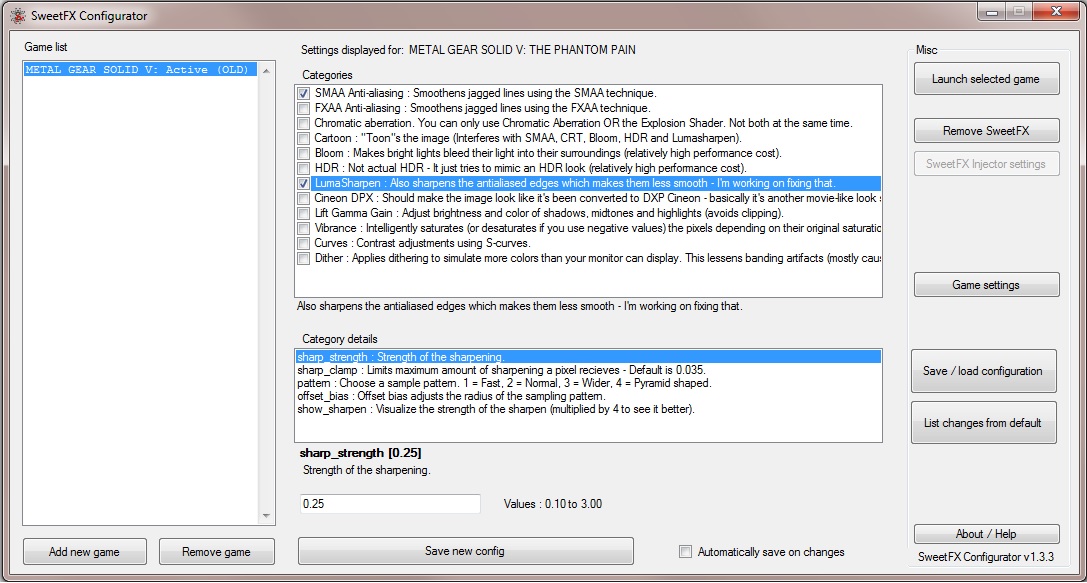
Task: Click the 0.25 value input field
Action: [390, 504]
